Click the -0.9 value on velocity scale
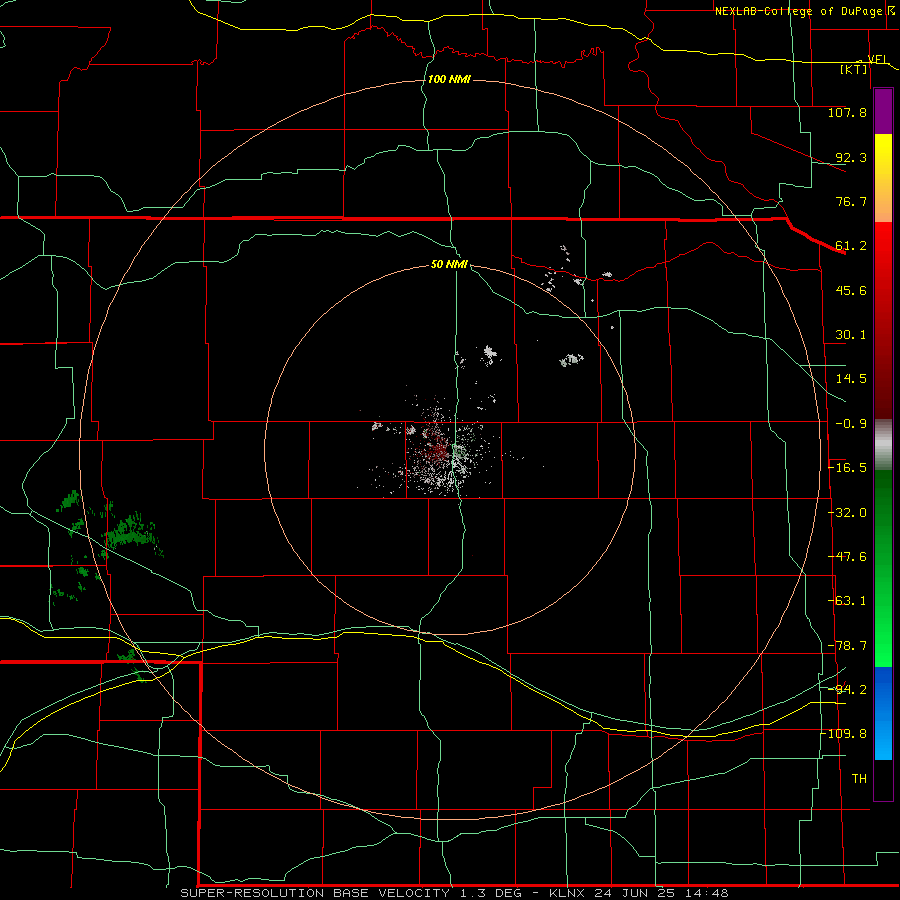Image resolution: width=900 pixels, height=900 pixels. 851,424
